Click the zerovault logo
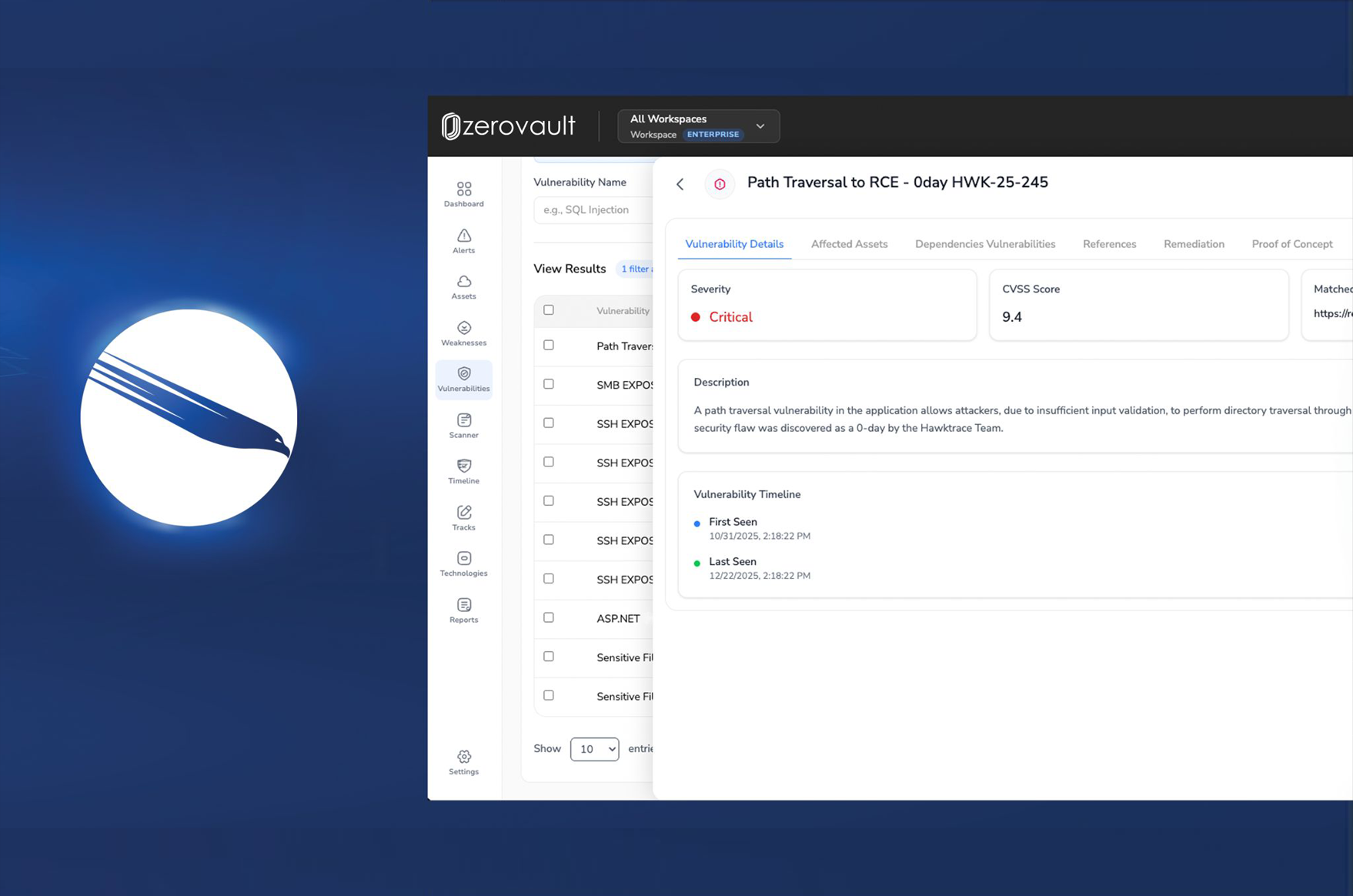The height and width of the screenshot is (896, 1353). 509,126
